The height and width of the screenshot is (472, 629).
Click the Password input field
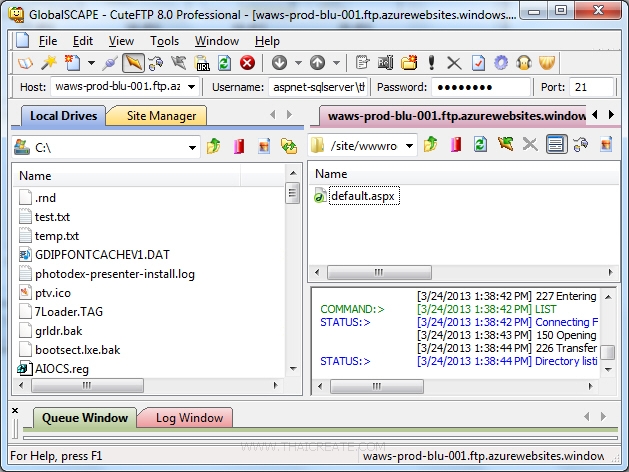coord(481,87)
